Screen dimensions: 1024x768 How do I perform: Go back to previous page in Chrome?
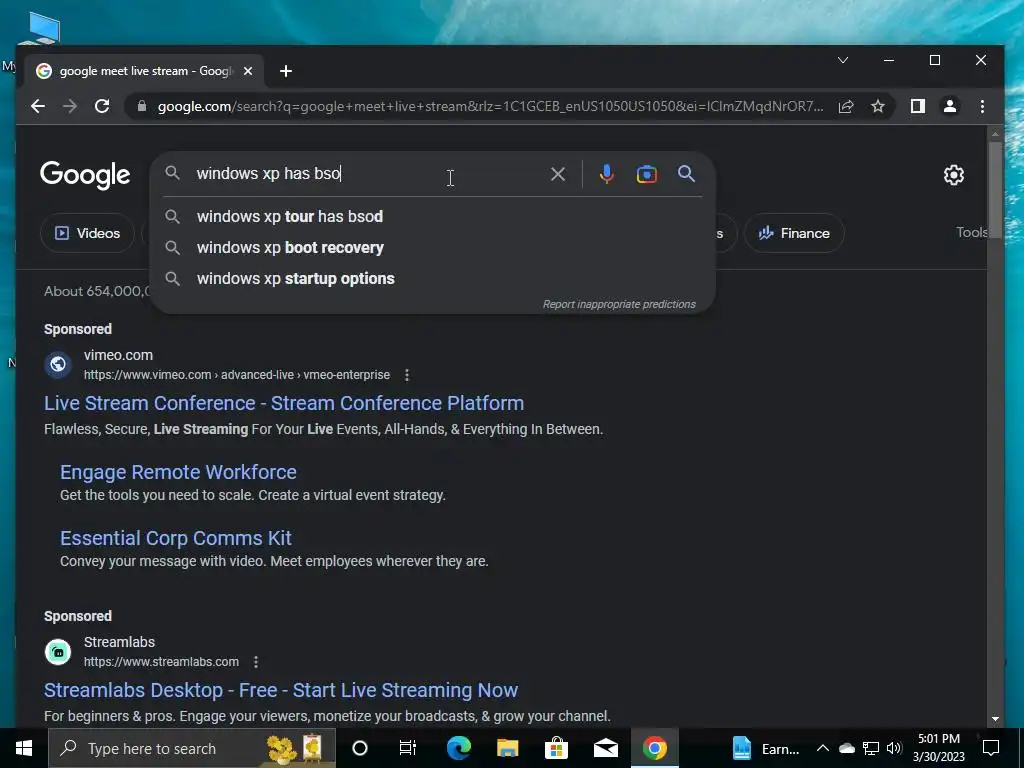[38, 106]
